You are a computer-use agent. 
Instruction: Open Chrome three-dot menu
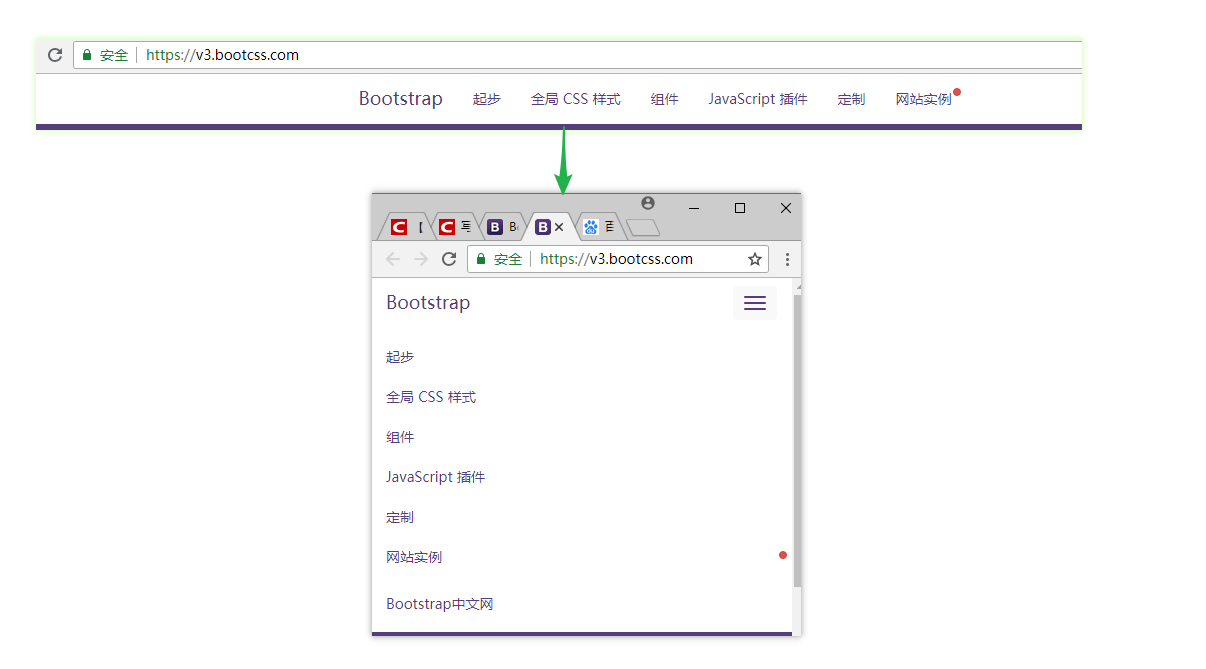[787, 259]
